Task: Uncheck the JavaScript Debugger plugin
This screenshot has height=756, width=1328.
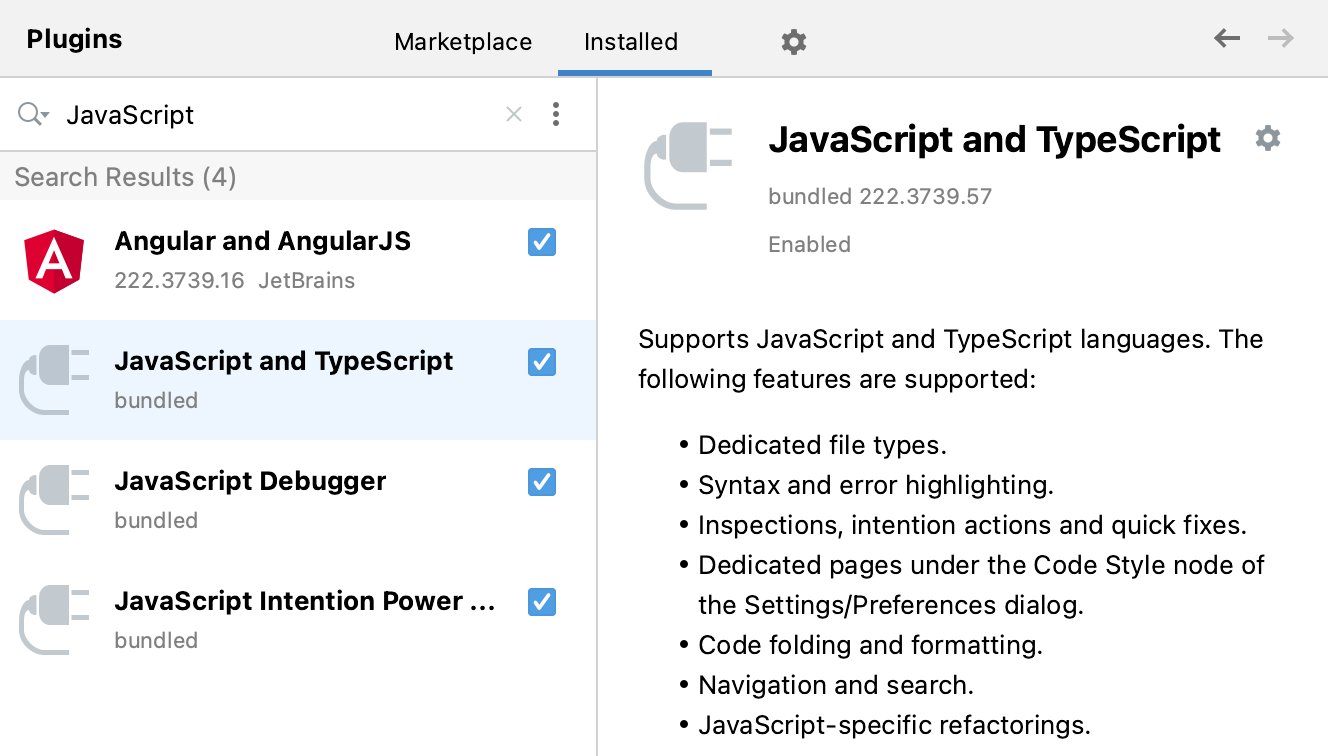Action: point(541,482)
